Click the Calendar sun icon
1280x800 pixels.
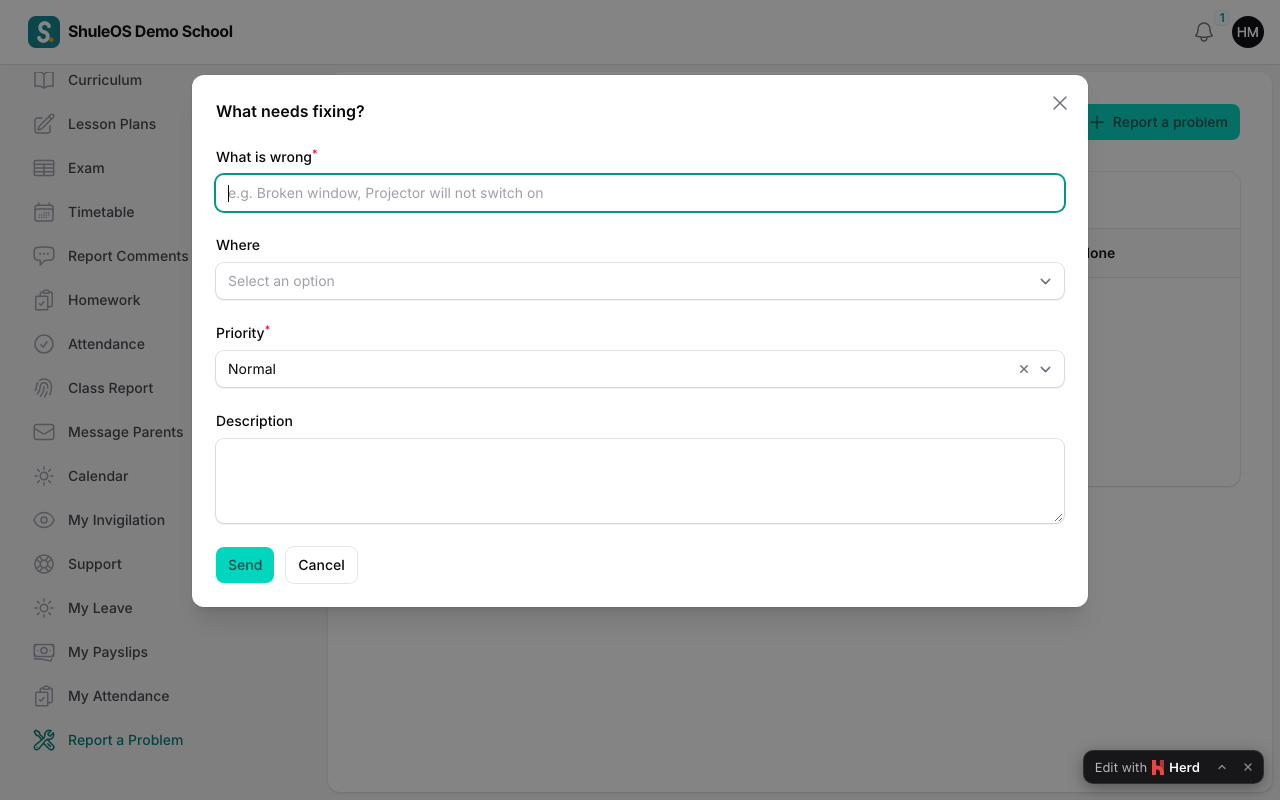[x=44, y=476]
